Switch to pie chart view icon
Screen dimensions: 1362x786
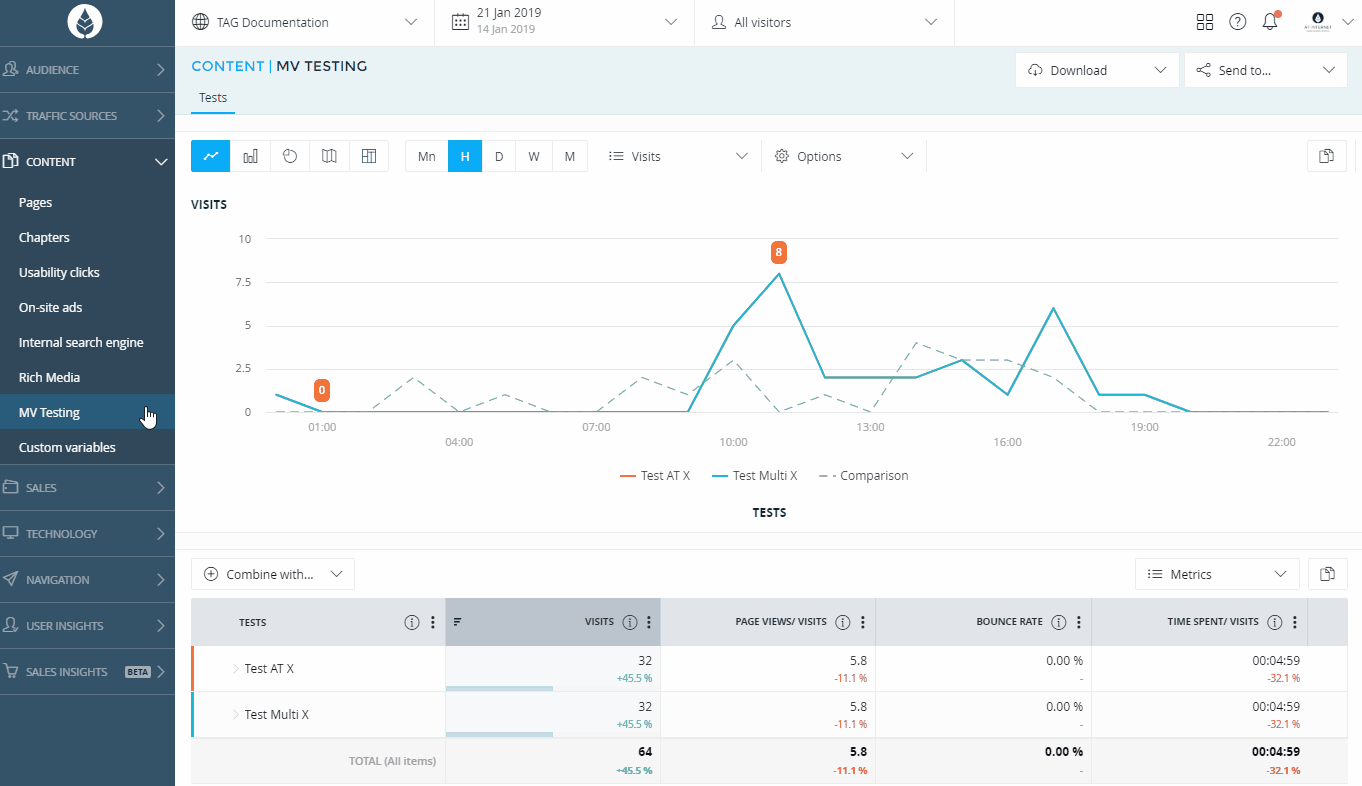(290, 156)
